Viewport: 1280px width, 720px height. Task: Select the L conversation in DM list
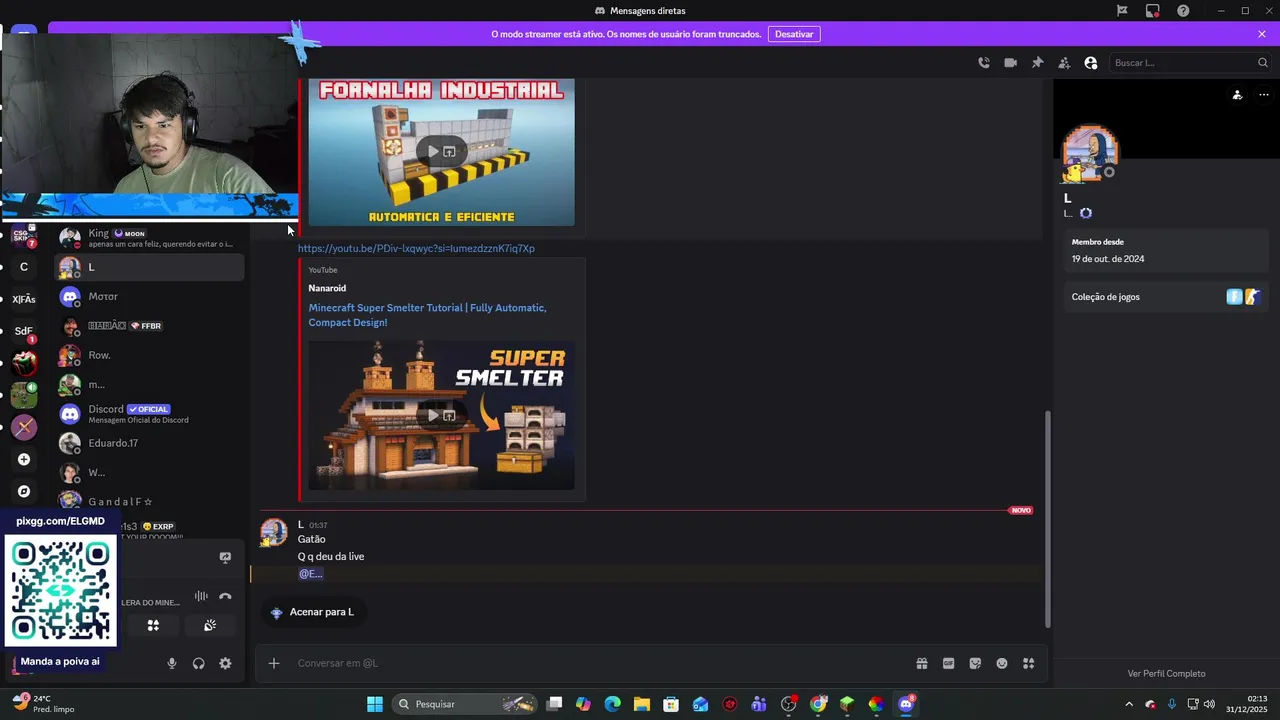pos(150,267)
